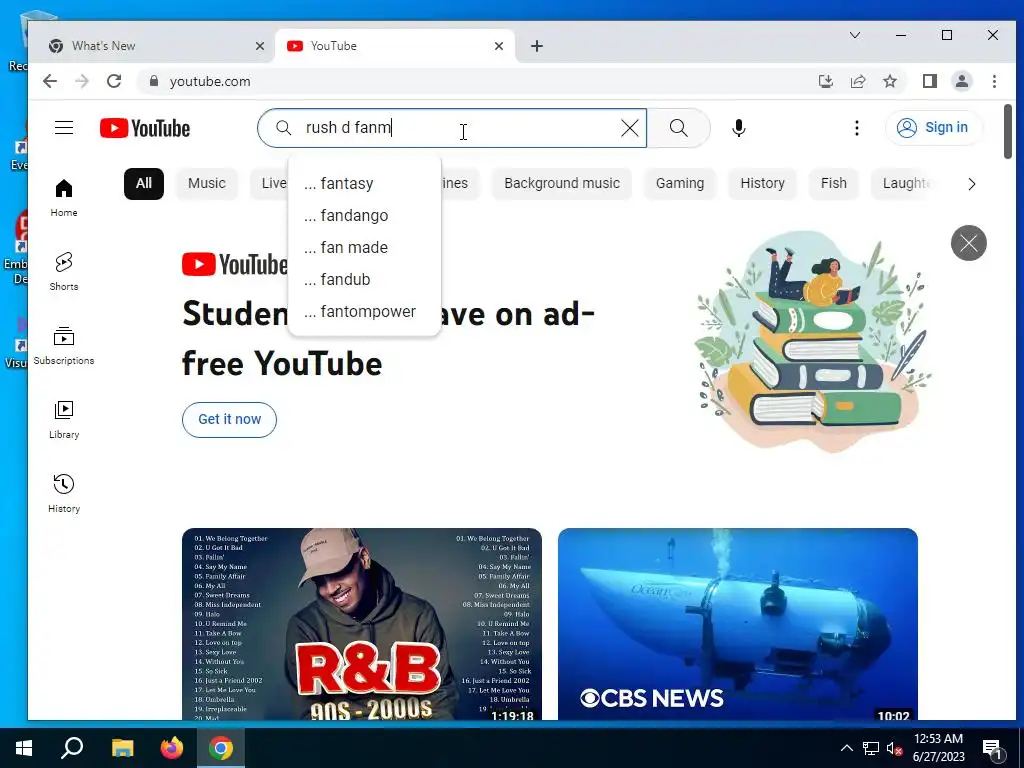The image size is (1024, 768).
Task: Clear the search query with X
Action: click(630, 128)
